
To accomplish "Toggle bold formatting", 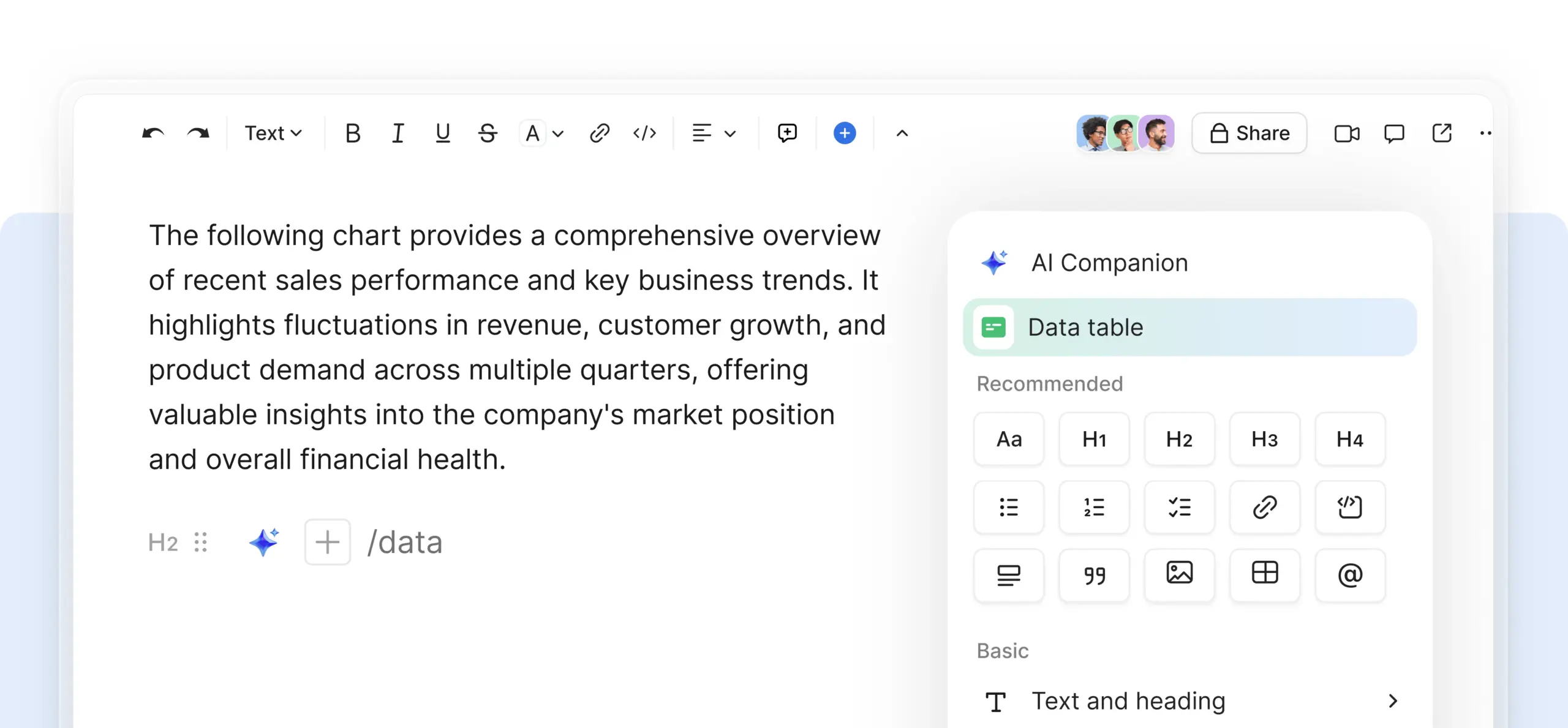I will pos(353,133).
